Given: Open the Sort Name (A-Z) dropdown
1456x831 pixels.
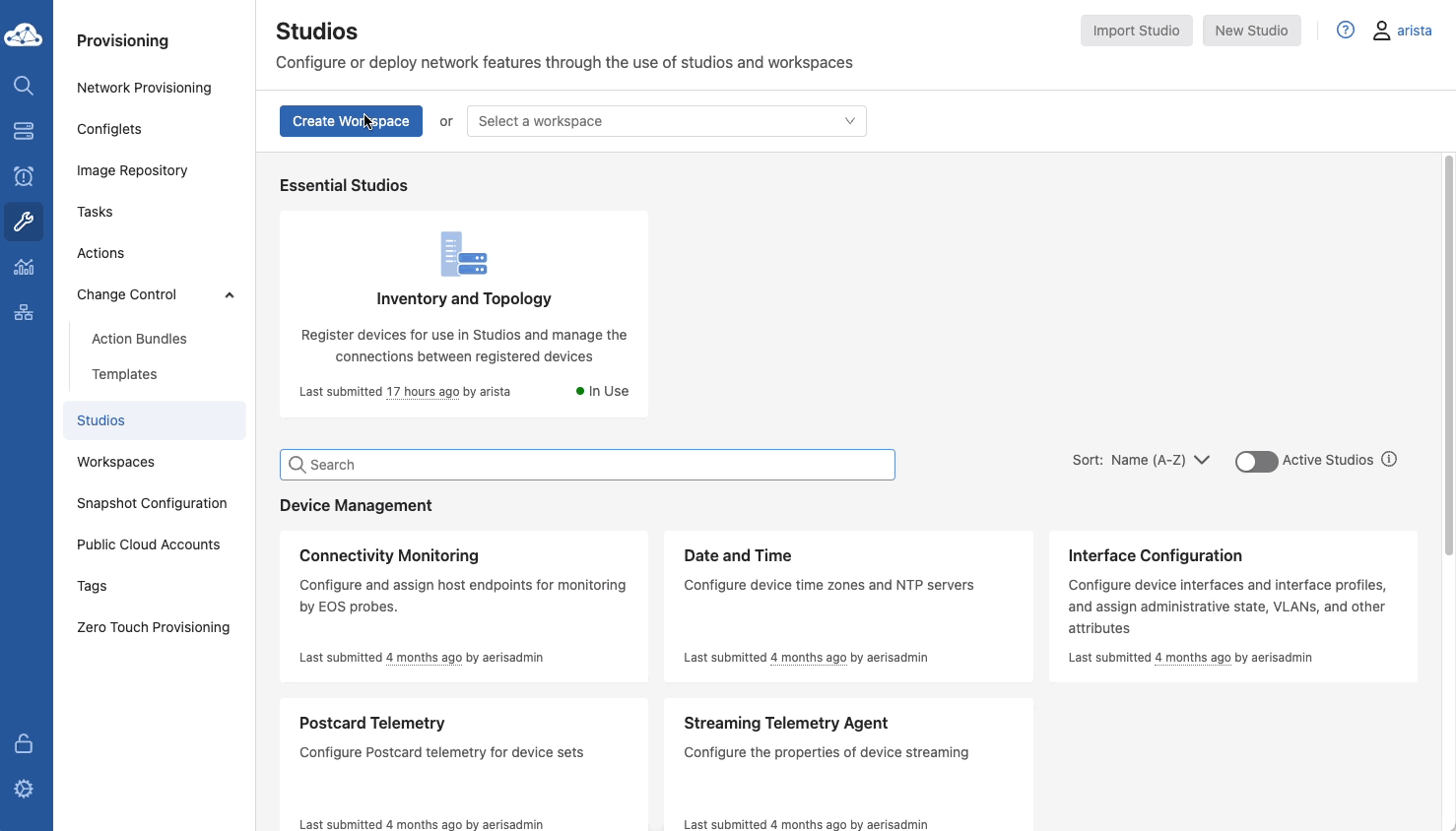Looking at the screenshot, I should point(1159,460).
